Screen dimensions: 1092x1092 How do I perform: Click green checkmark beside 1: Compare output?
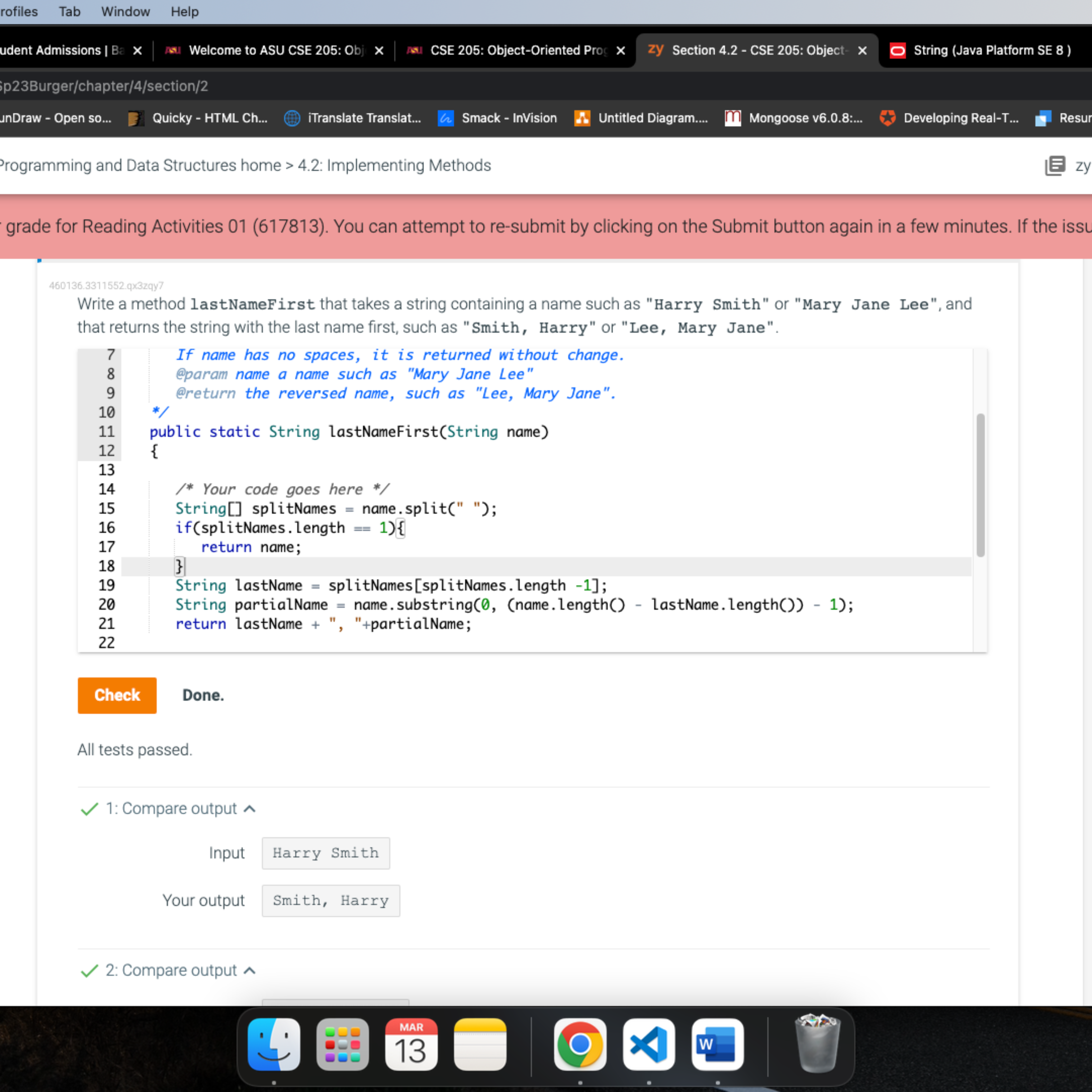(89, 809)
